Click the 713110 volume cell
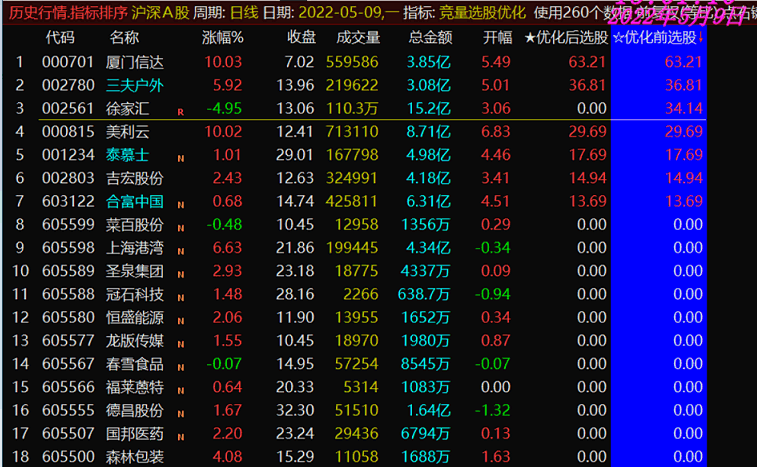The height and width of the screenshot is (467, 757). click(352, 131)
